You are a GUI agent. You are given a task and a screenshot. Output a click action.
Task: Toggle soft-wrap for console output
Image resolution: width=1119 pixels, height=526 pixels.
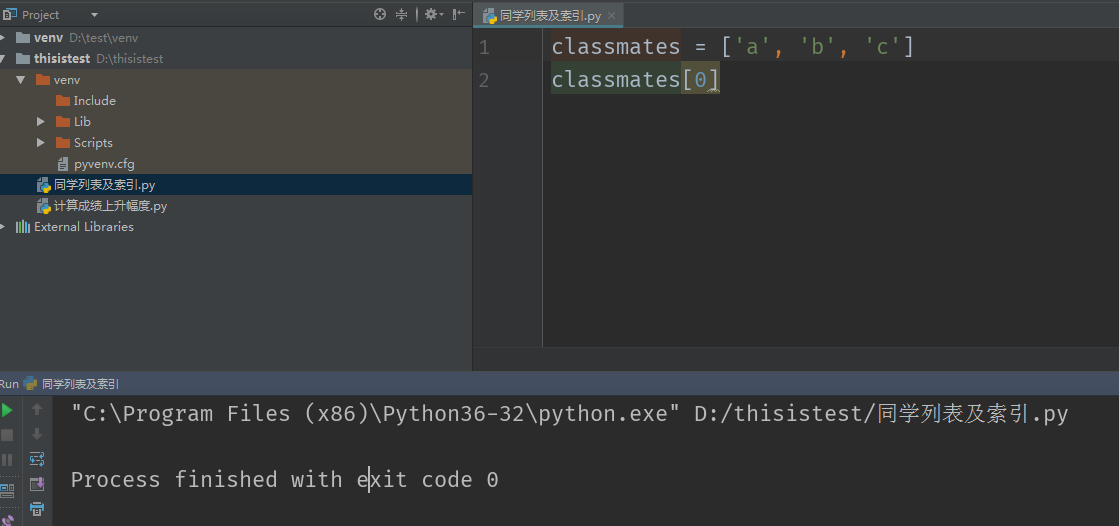pos(37,459)
